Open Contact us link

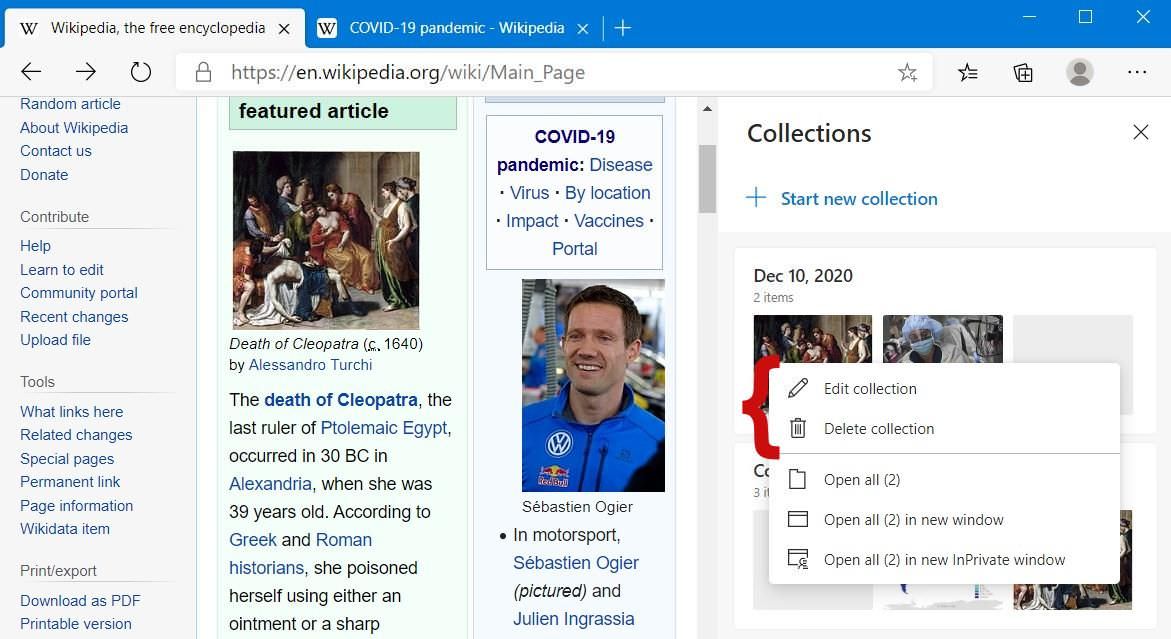[x=56, y=151]
